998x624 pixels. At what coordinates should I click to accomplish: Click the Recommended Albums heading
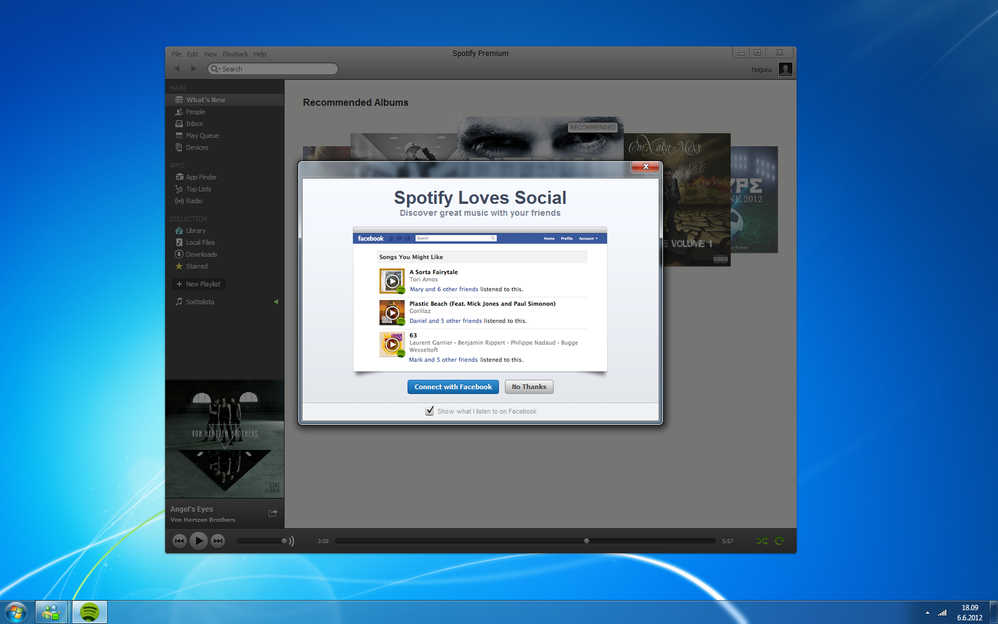[x=355, y=103]
